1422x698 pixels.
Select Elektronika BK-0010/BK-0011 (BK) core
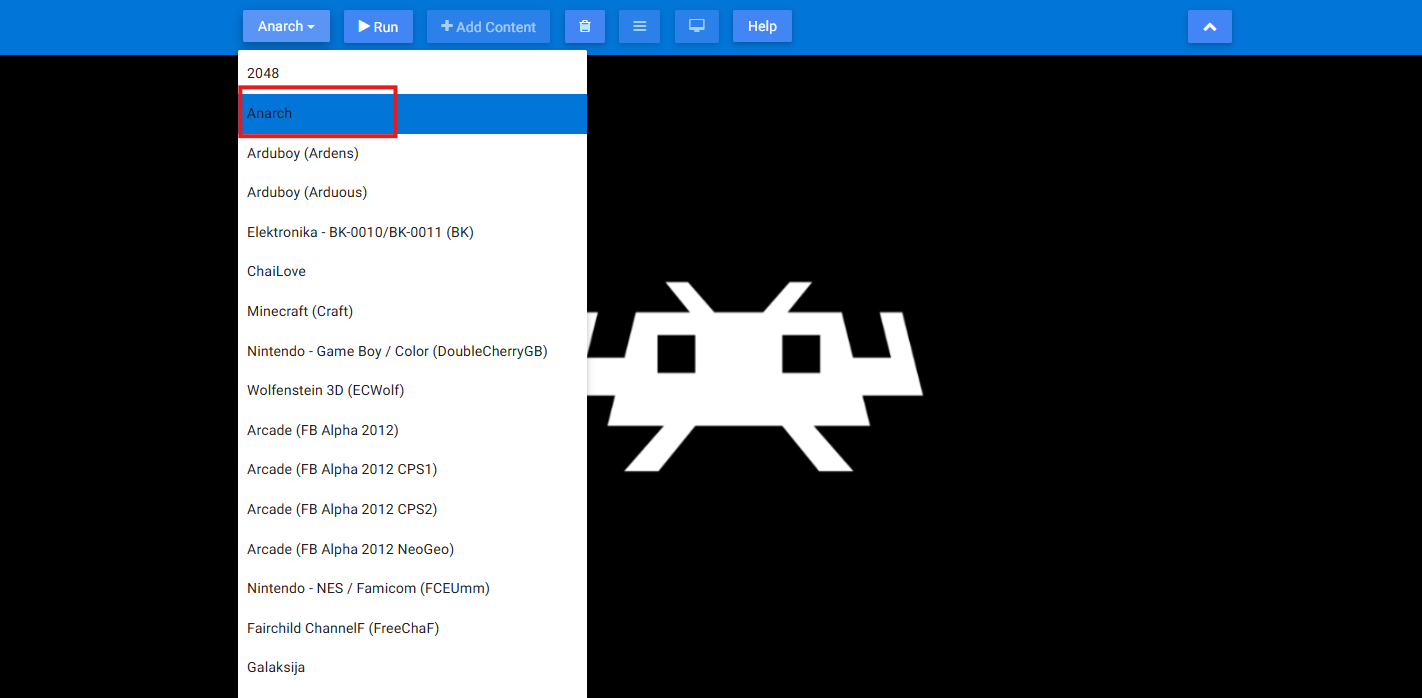[360, 232]
